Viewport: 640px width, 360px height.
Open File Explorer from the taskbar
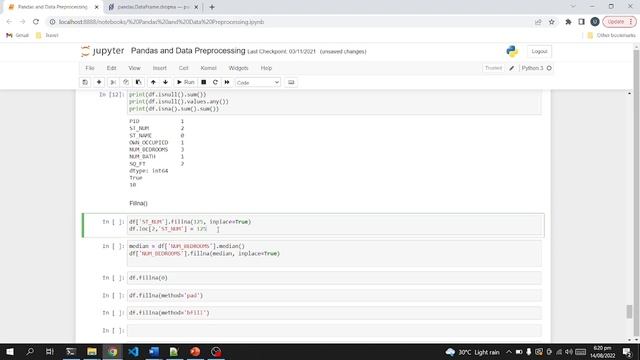91,351
